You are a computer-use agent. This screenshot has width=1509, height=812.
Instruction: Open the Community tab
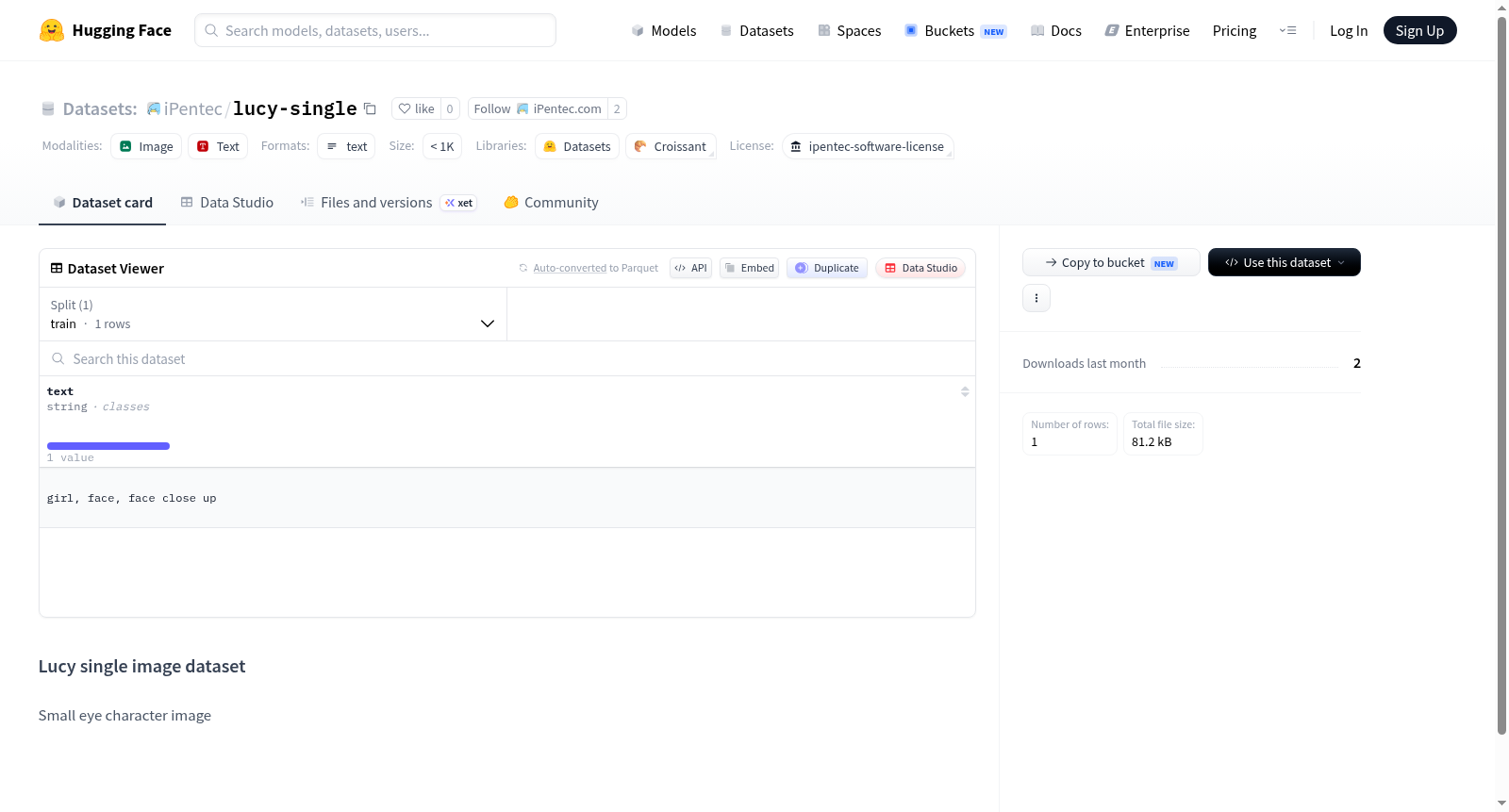(x=552, y=203)
